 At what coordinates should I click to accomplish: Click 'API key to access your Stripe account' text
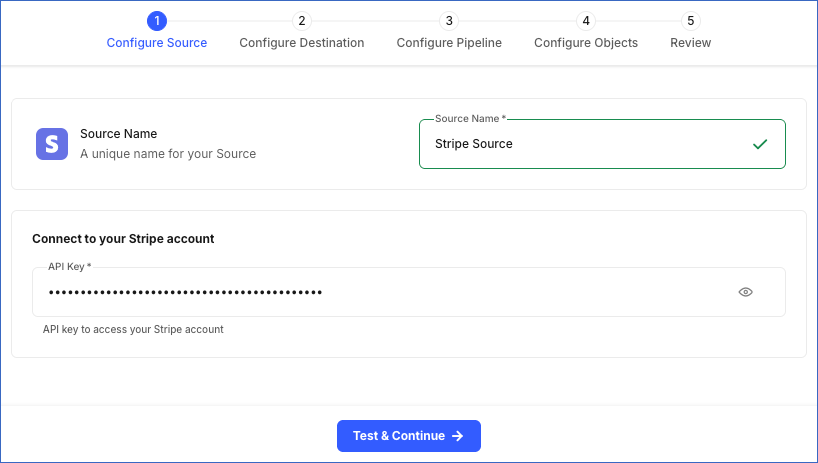(133, 330)
